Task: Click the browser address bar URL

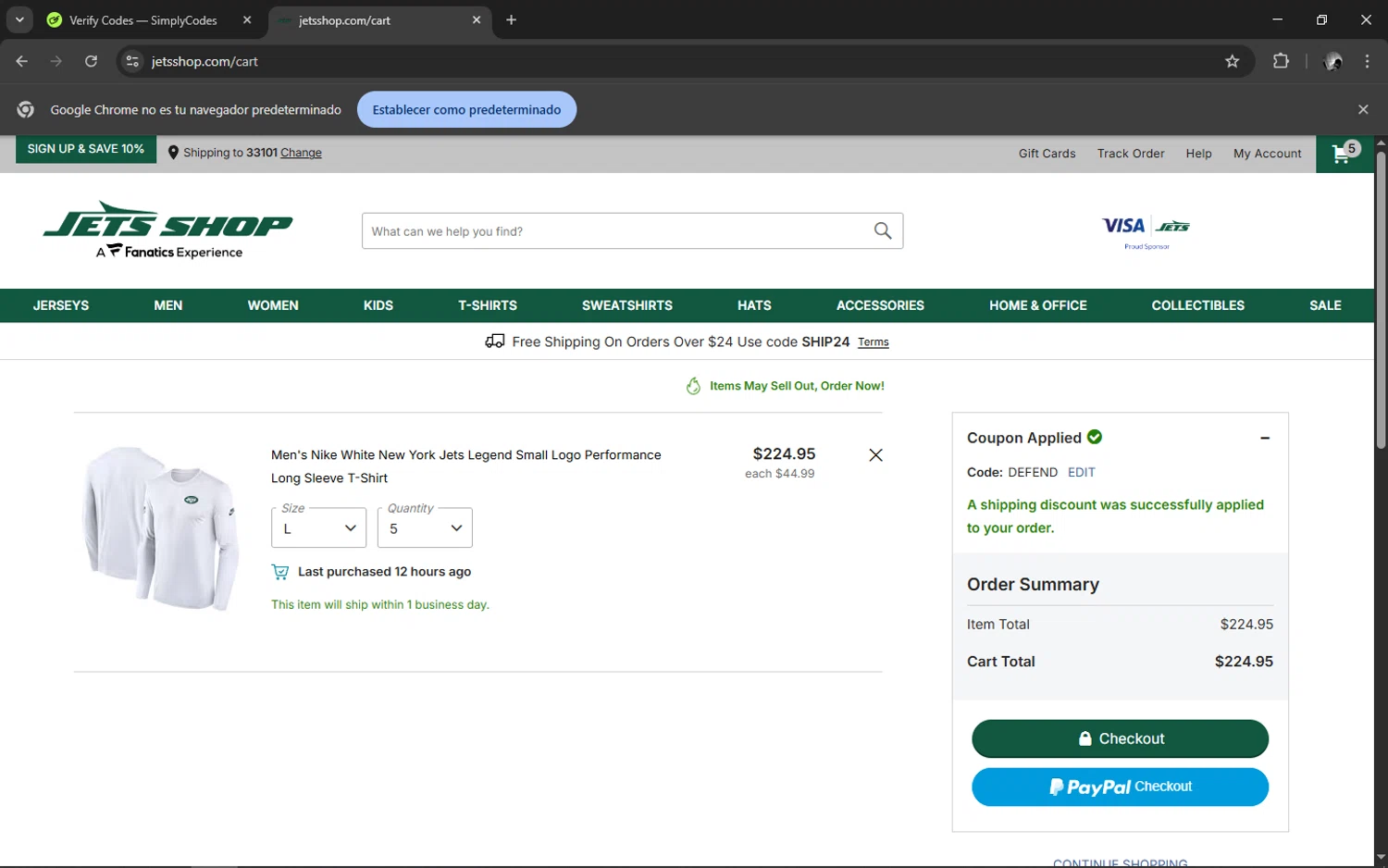Action: 204,62
